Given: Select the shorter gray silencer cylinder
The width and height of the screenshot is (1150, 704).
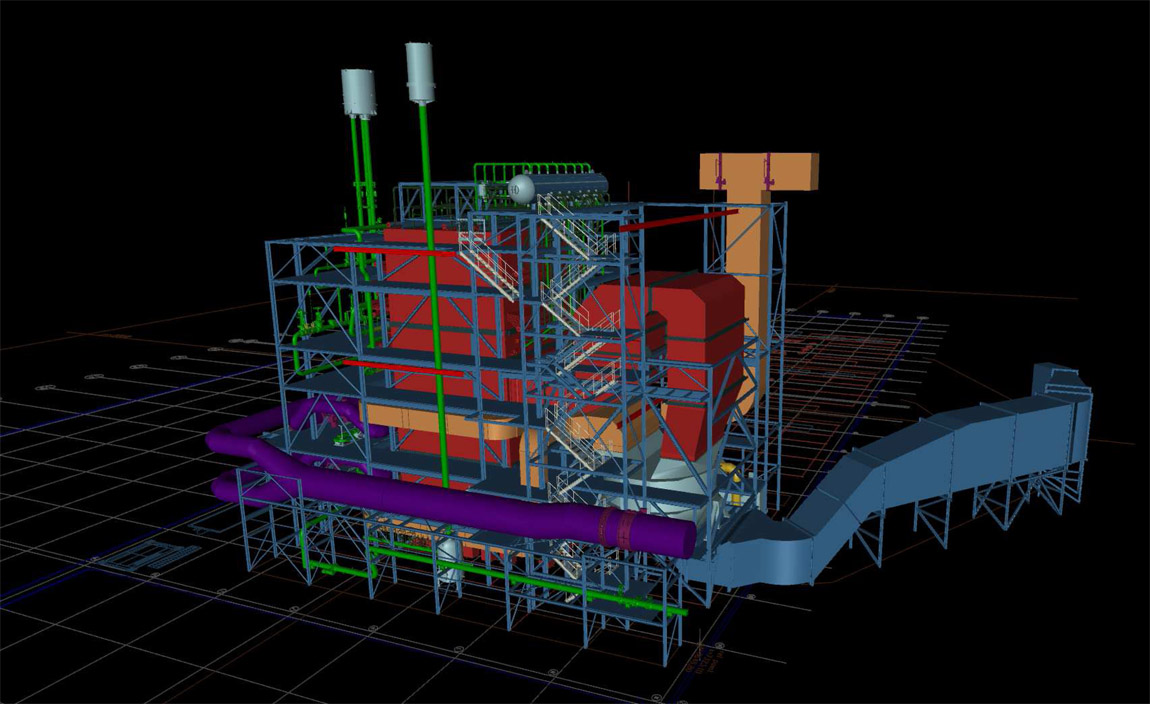Looking at the screenshot, I should click(359, 92).
